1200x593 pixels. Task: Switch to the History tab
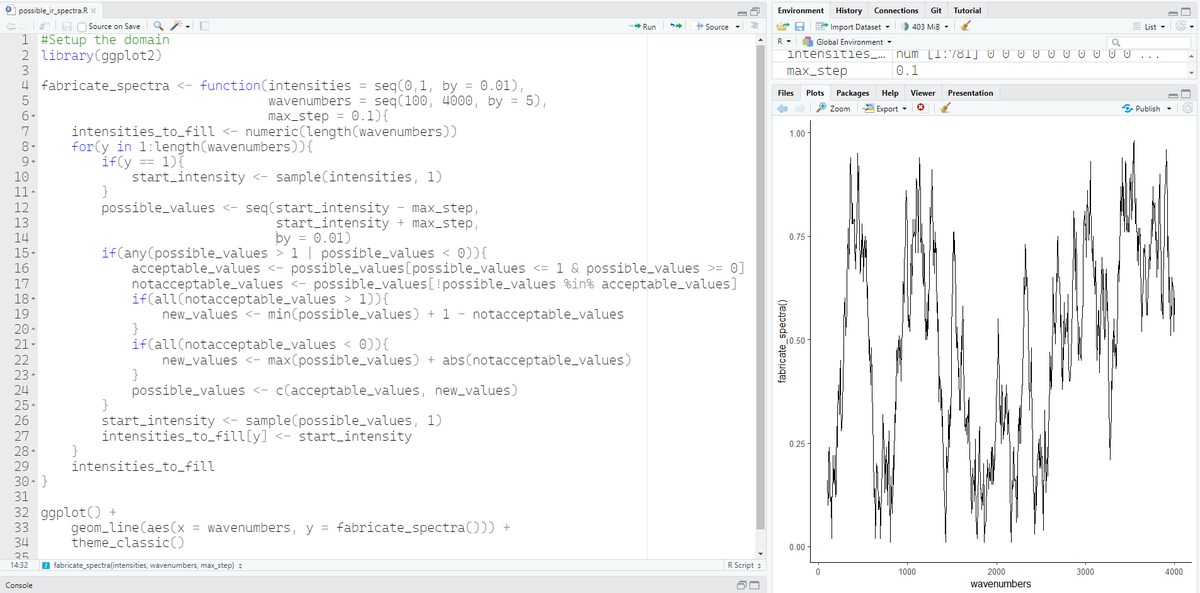[x=848, y=10]
